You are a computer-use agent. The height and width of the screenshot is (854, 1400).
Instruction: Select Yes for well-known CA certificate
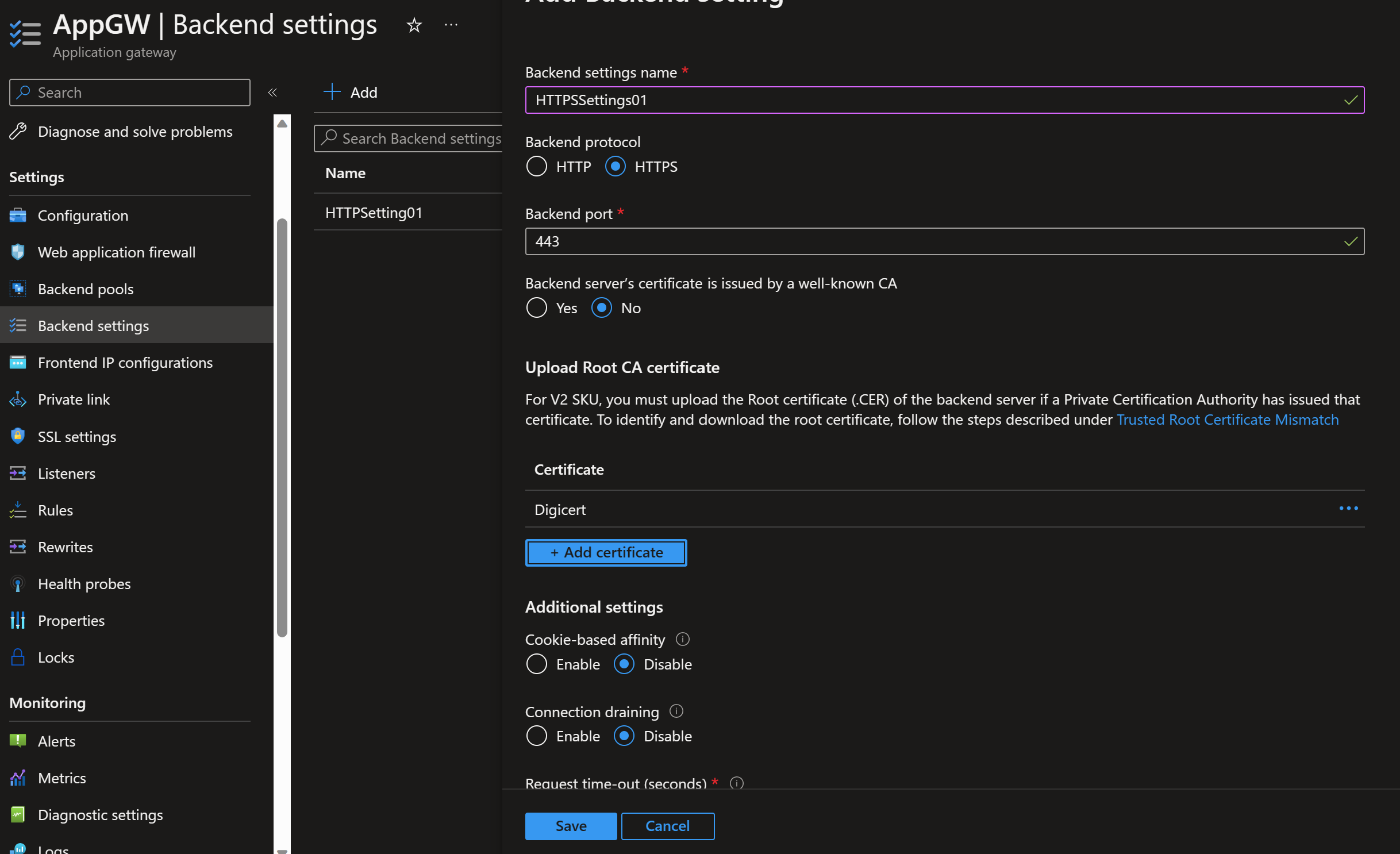point(536,308)
